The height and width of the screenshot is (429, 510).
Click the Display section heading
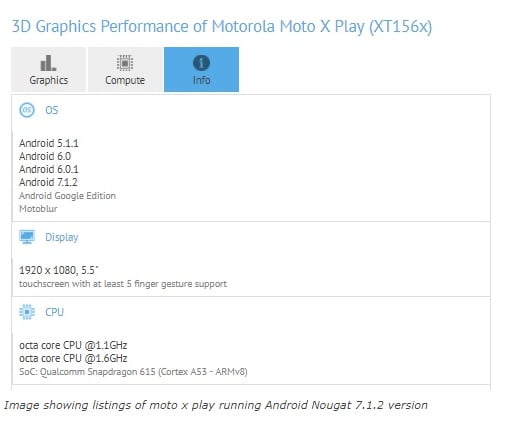[x=62, y=237]
